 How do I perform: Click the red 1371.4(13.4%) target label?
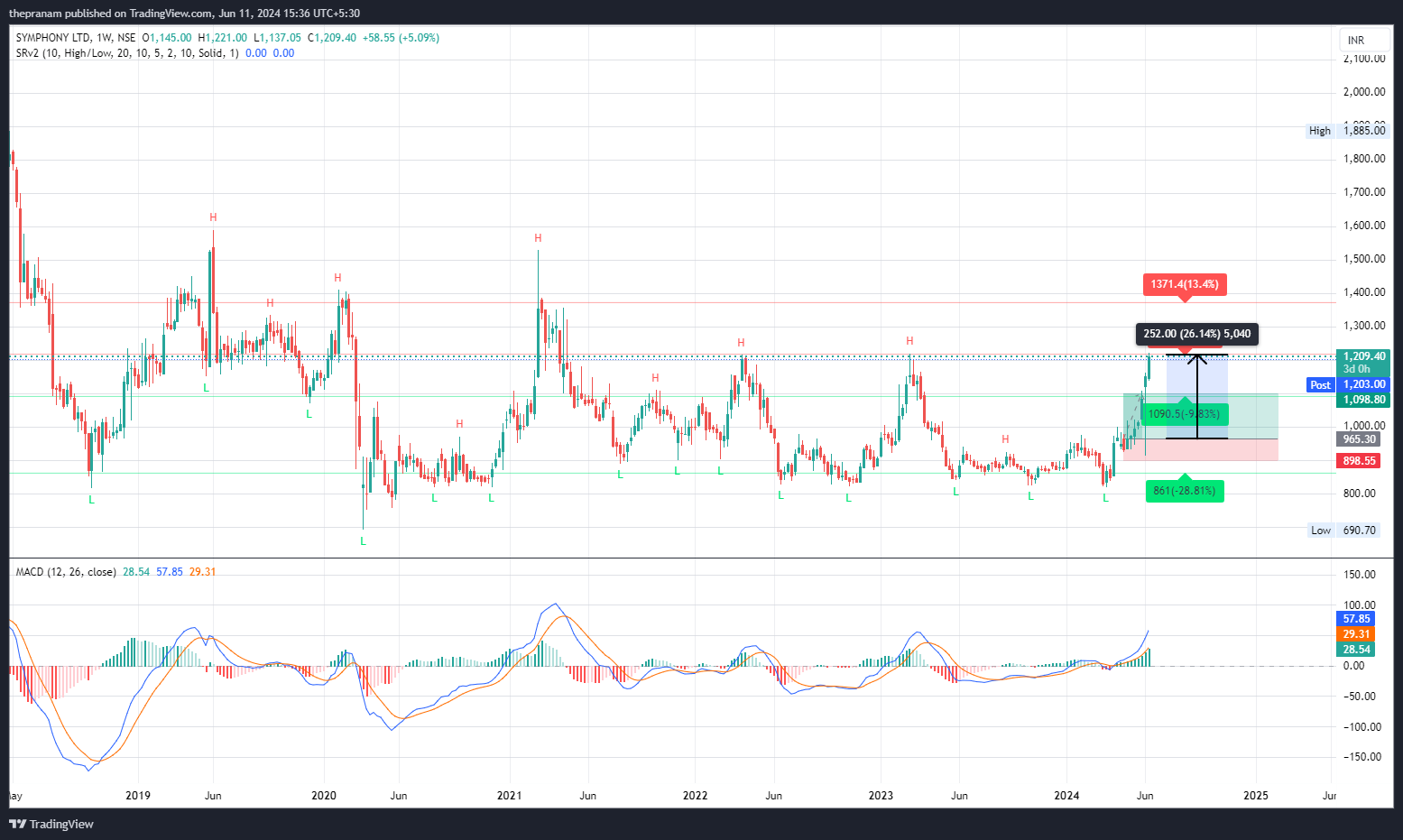[x=1185, y=284]
